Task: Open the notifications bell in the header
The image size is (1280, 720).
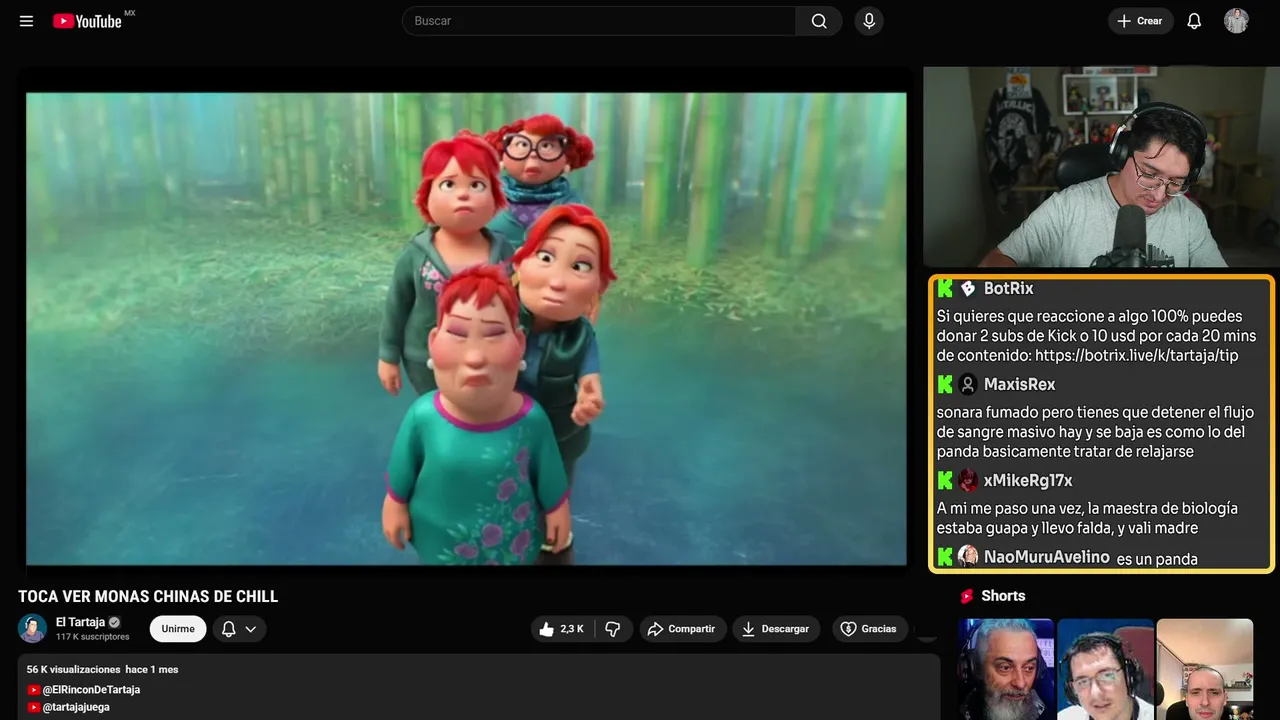Action: click(1194, 21)
